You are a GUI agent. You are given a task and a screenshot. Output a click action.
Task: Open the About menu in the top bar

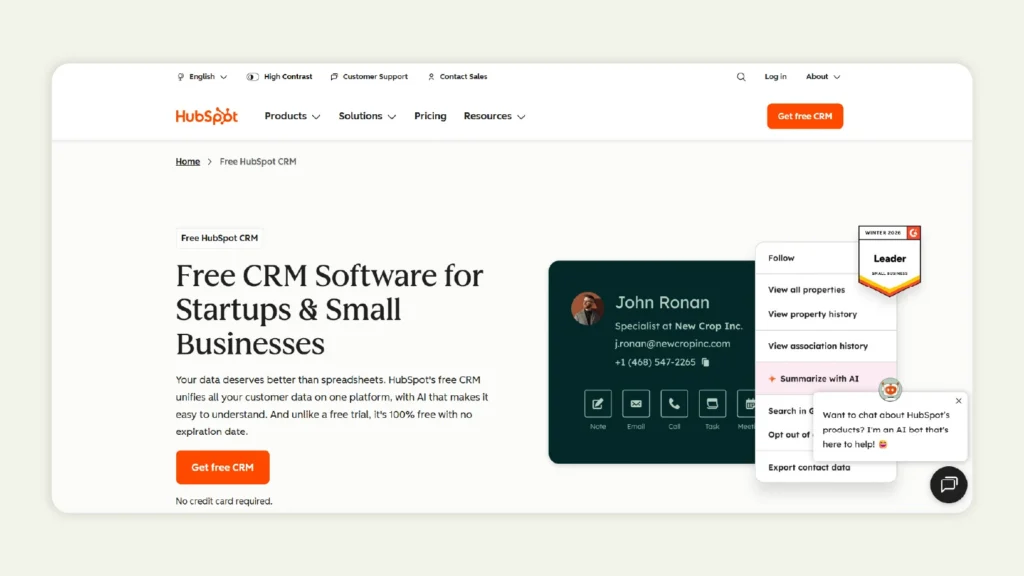[x=822, y=76]
